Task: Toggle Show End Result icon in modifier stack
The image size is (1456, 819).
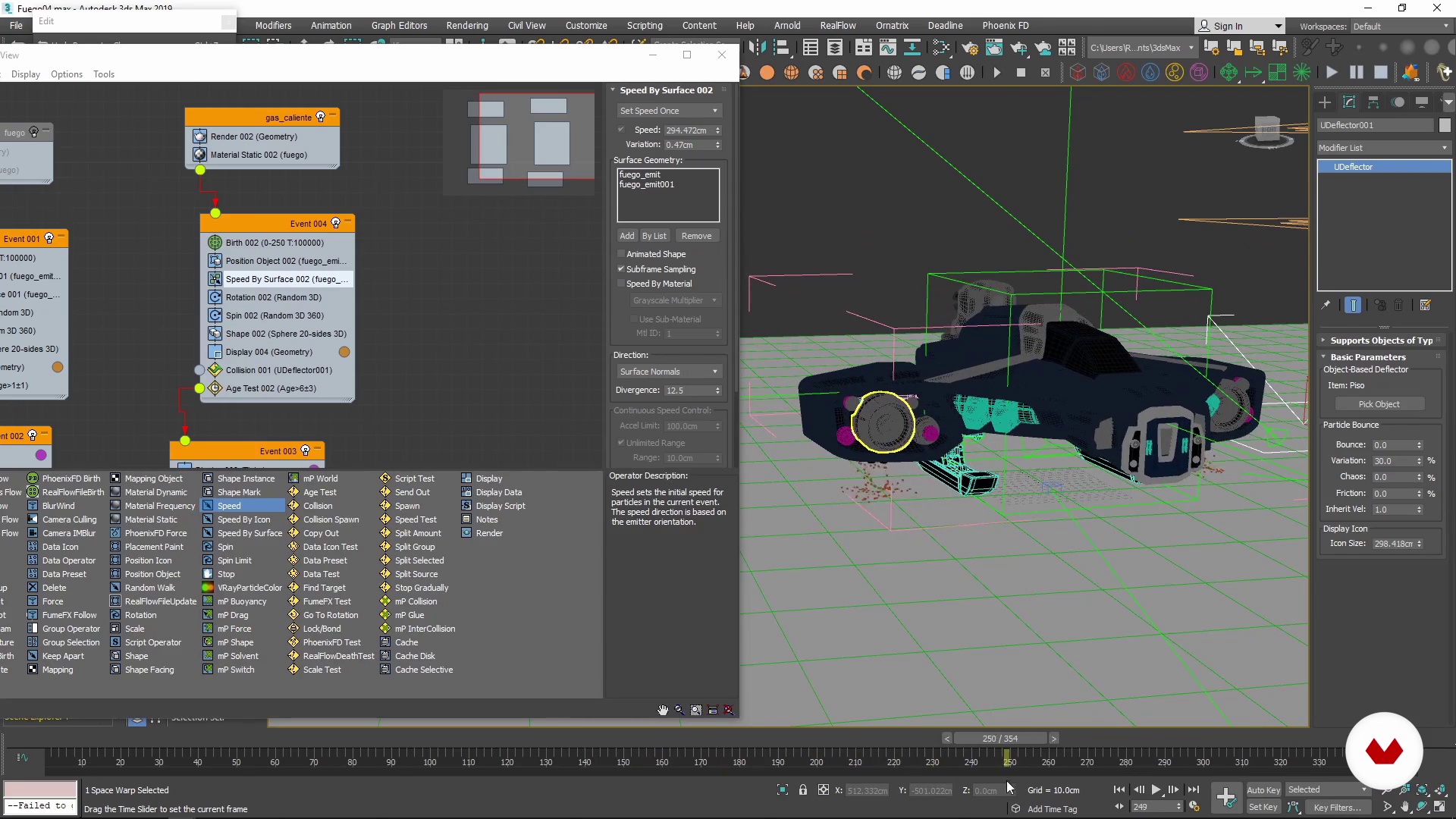Action: coord(1353,305)
